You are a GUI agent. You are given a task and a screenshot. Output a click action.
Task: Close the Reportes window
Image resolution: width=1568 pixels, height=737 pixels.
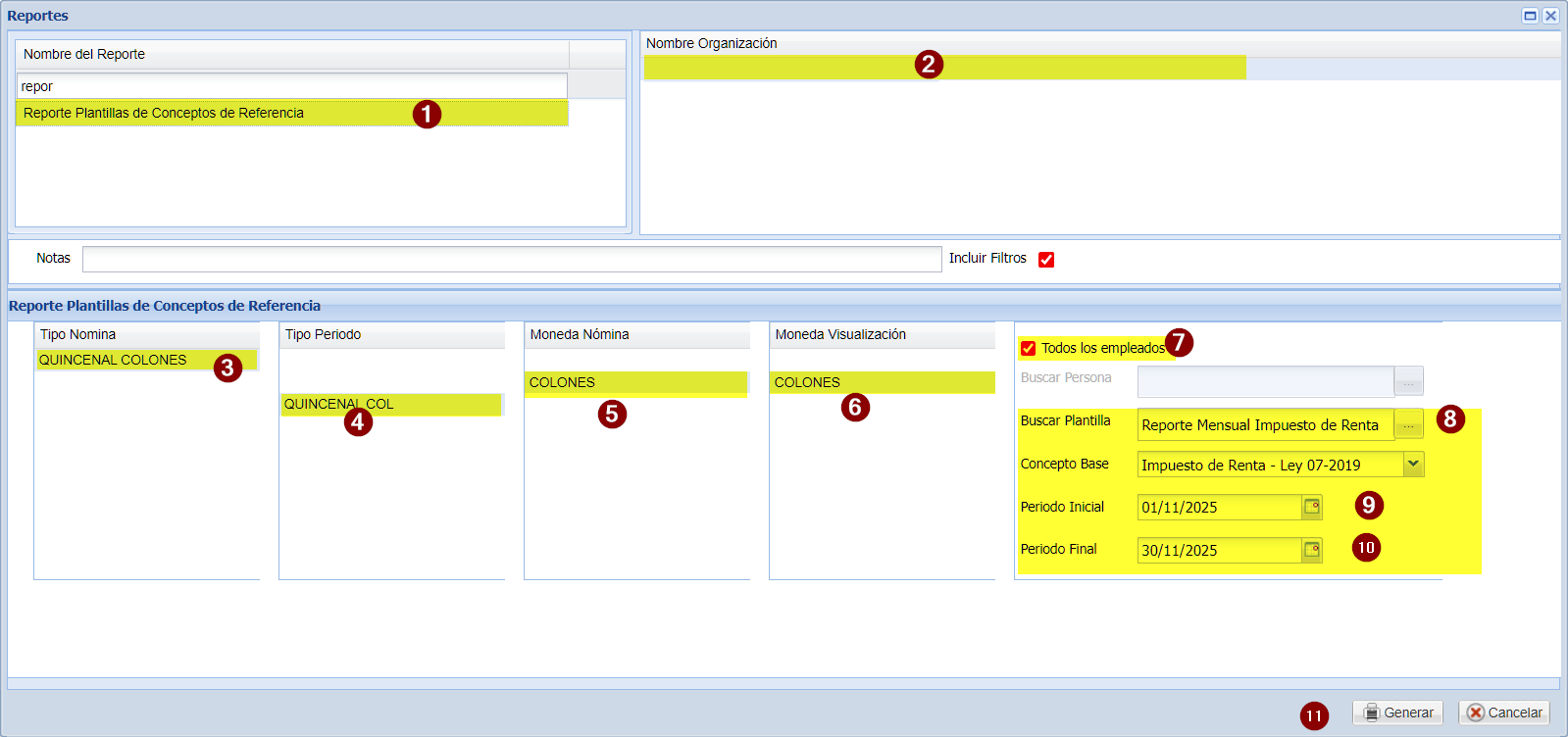(x=1550, y=16)
